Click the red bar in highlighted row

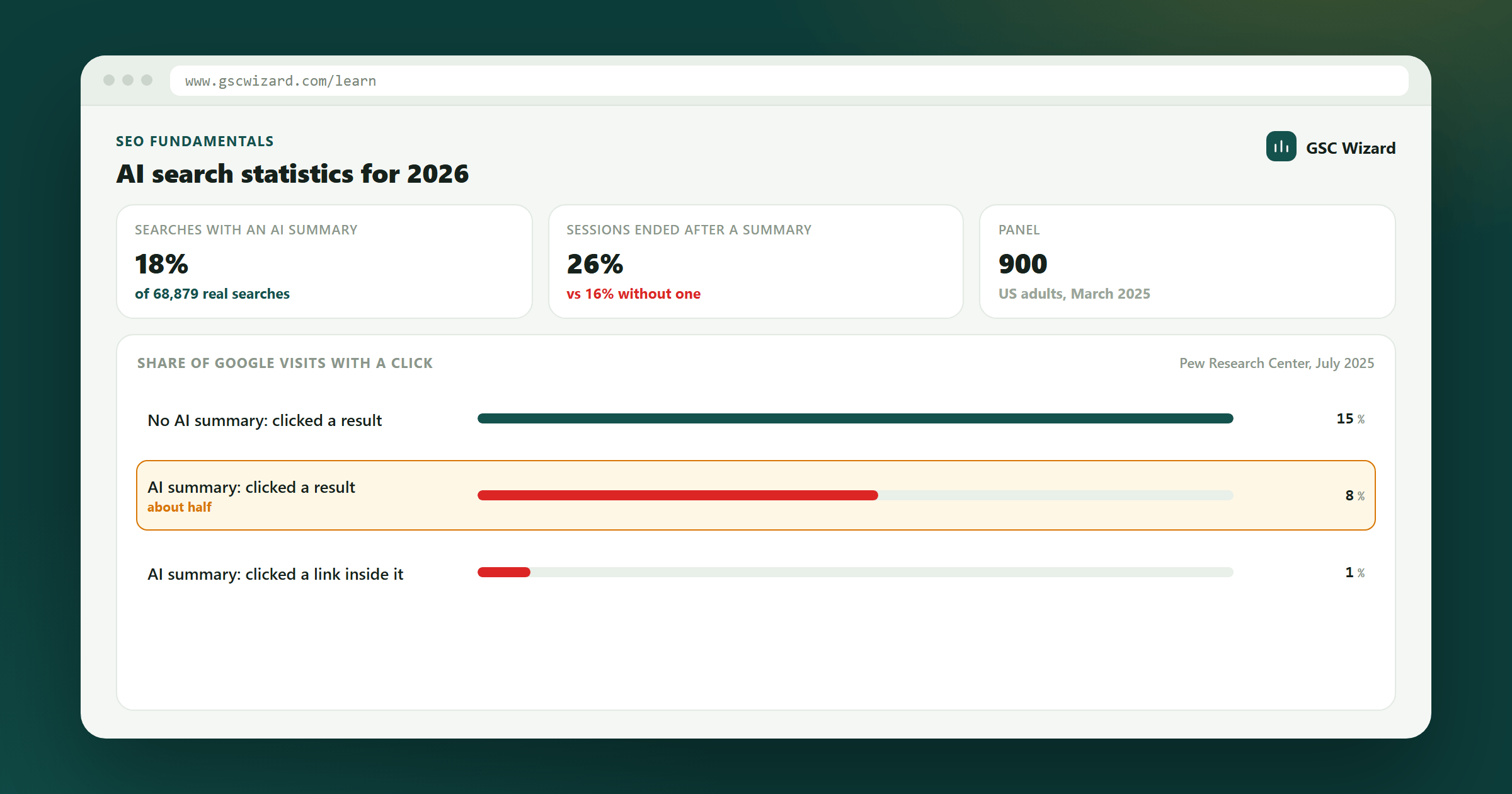pos(677,495)
